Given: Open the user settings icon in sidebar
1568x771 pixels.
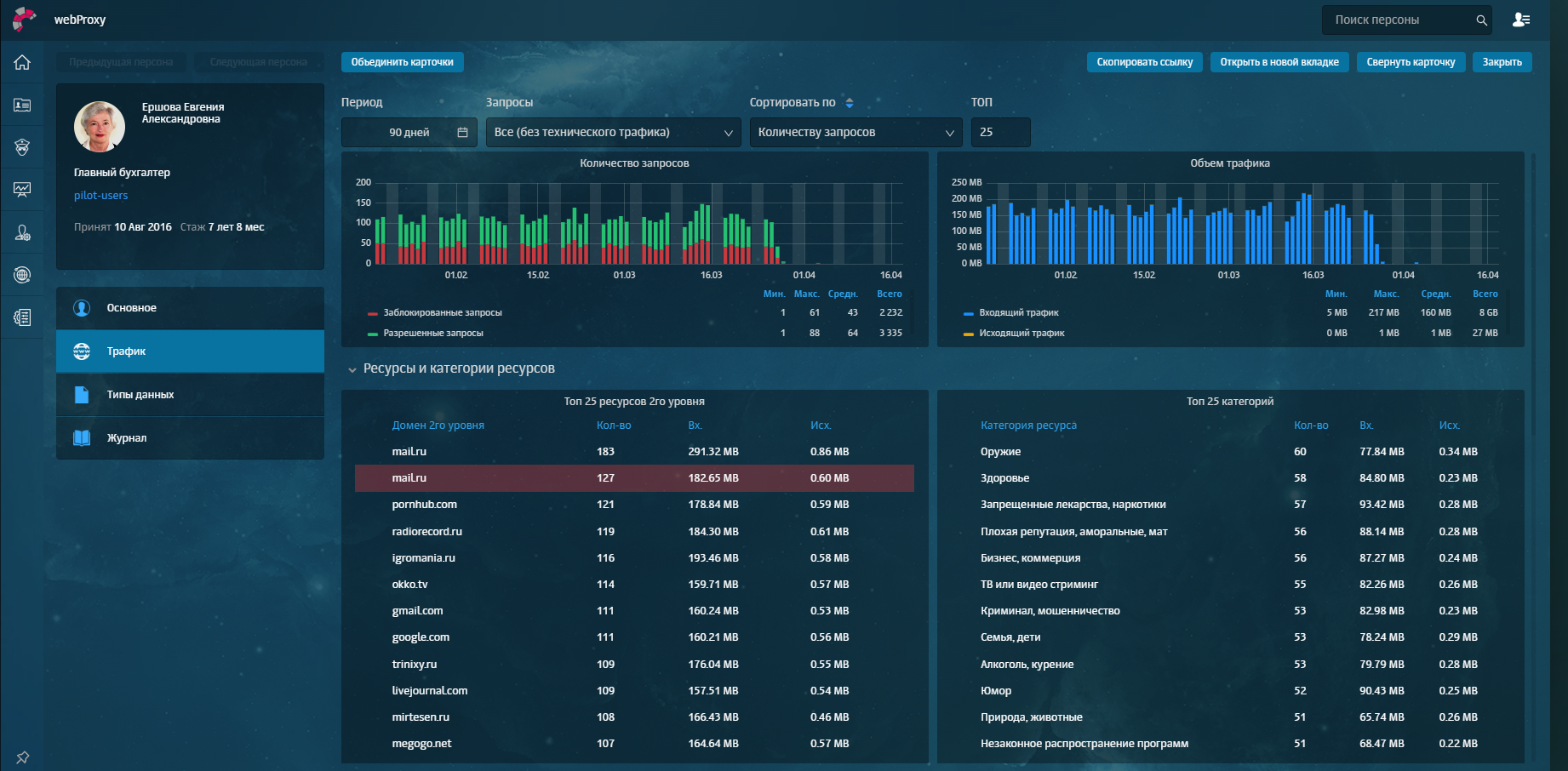Looking at the screenshot, I should click(x=22, y=232).
